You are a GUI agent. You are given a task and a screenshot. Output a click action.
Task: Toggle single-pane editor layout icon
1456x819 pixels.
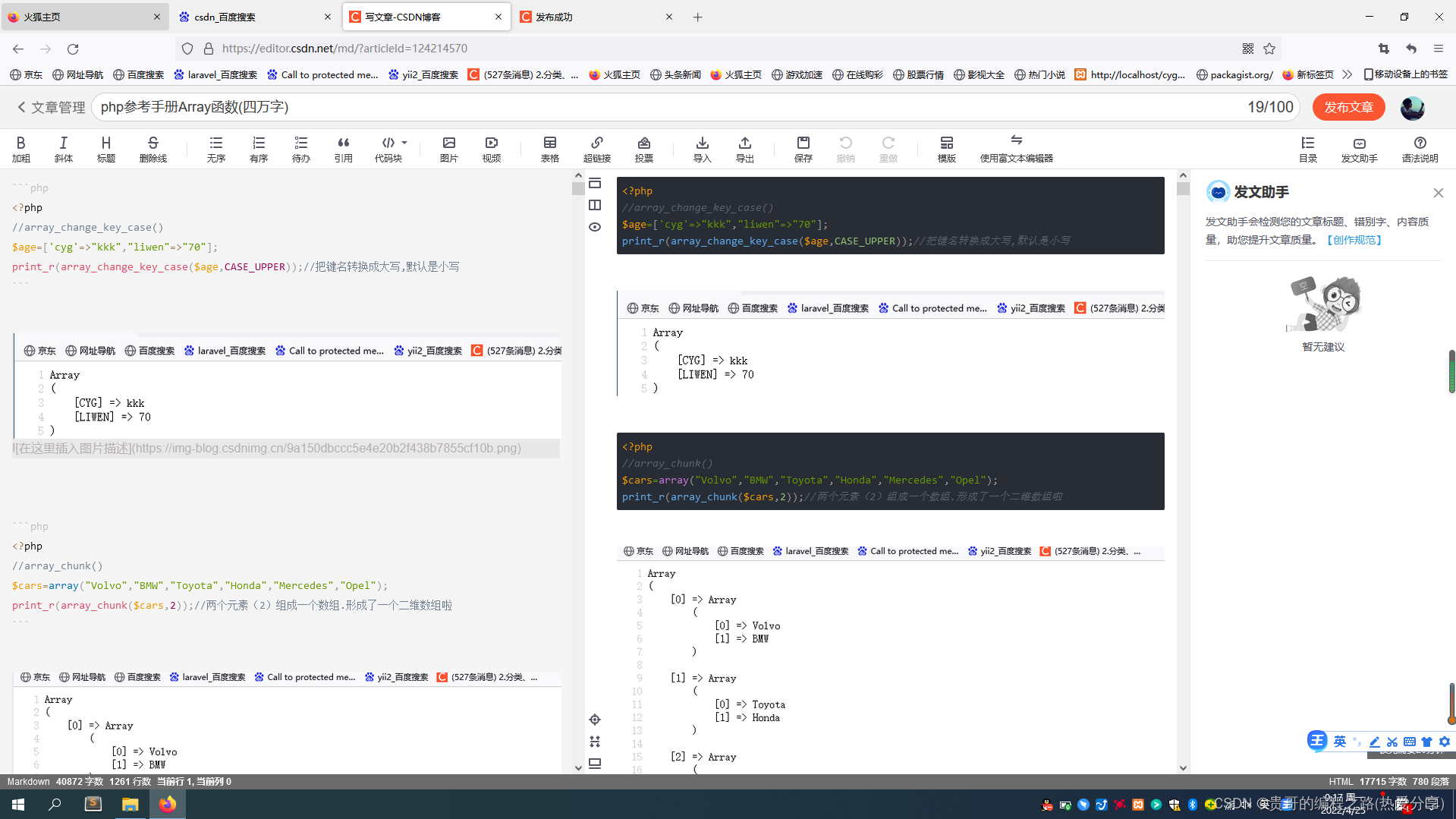(595, 183)
